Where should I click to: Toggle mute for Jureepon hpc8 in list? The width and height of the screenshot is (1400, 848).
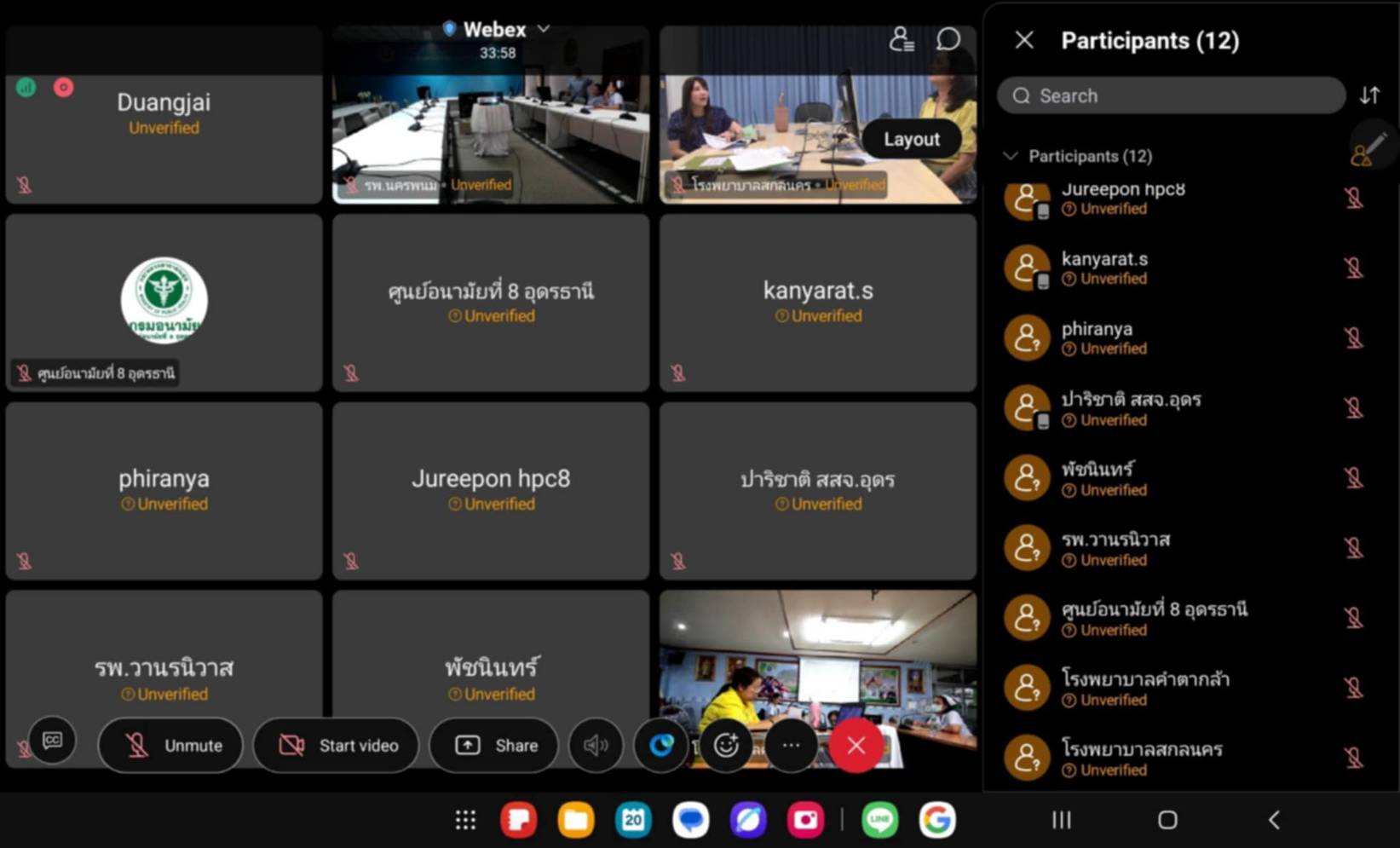click(x=1353, y=199)
